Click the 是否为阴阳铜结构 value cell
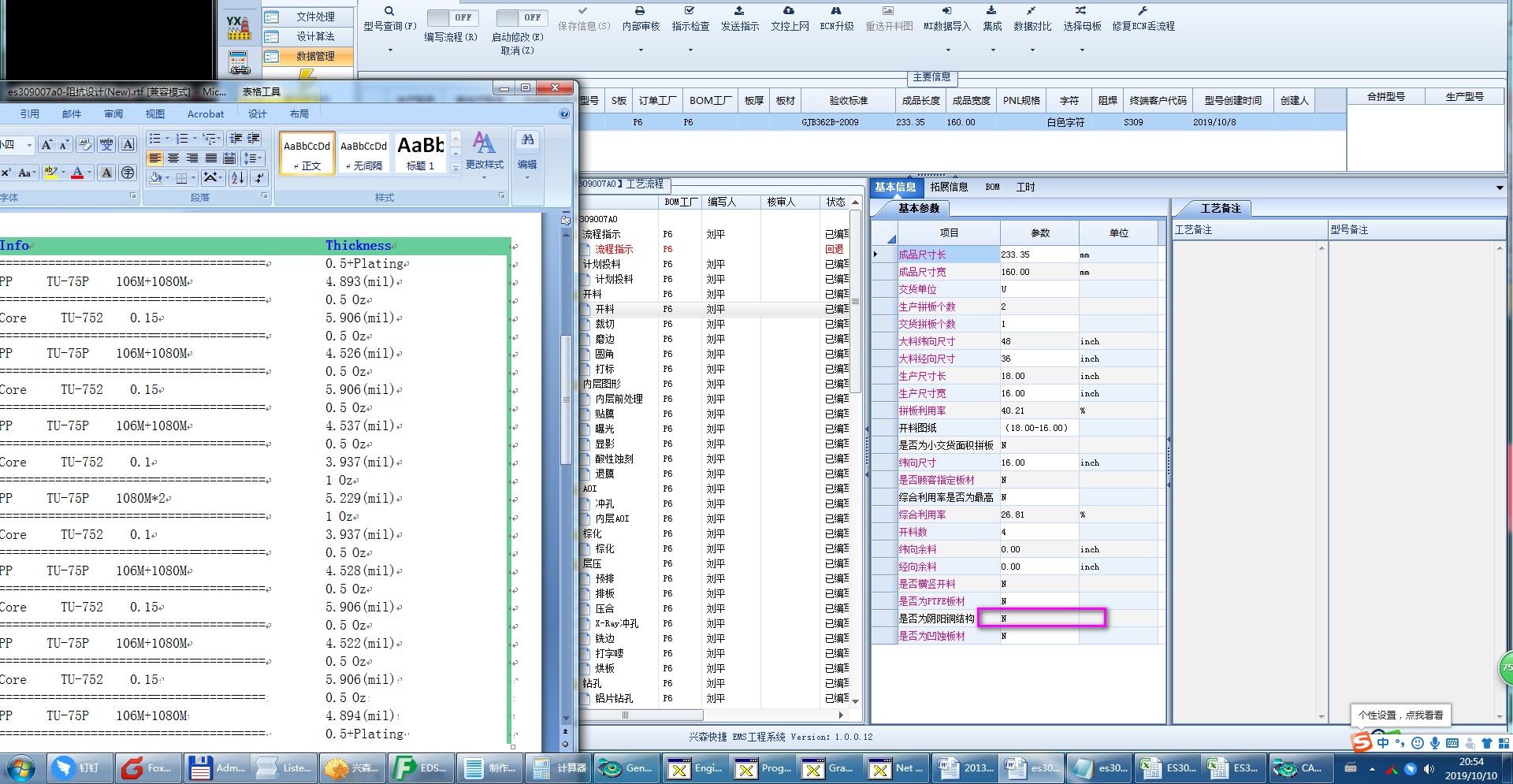 coord(1039,619)
